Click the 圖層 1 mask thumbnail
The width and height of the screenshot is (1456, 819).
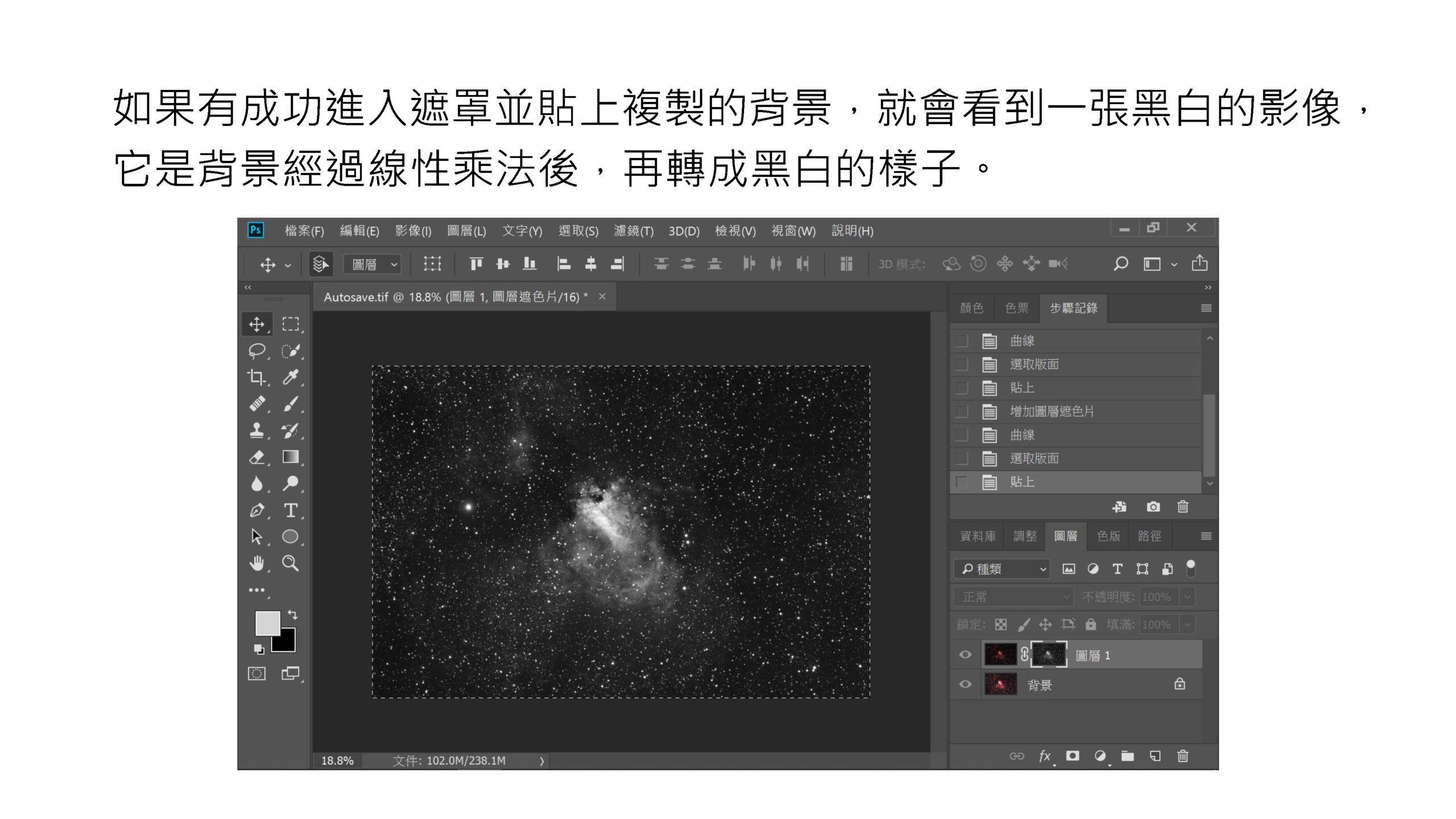pos(1049,655)
